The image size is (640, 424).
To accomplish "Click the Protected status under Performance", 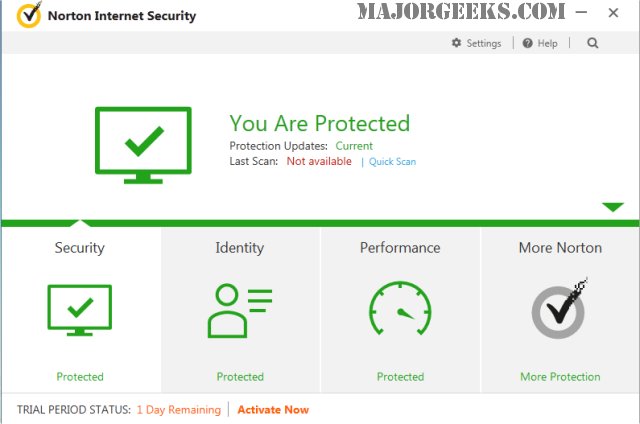I will tap(400, 377).
